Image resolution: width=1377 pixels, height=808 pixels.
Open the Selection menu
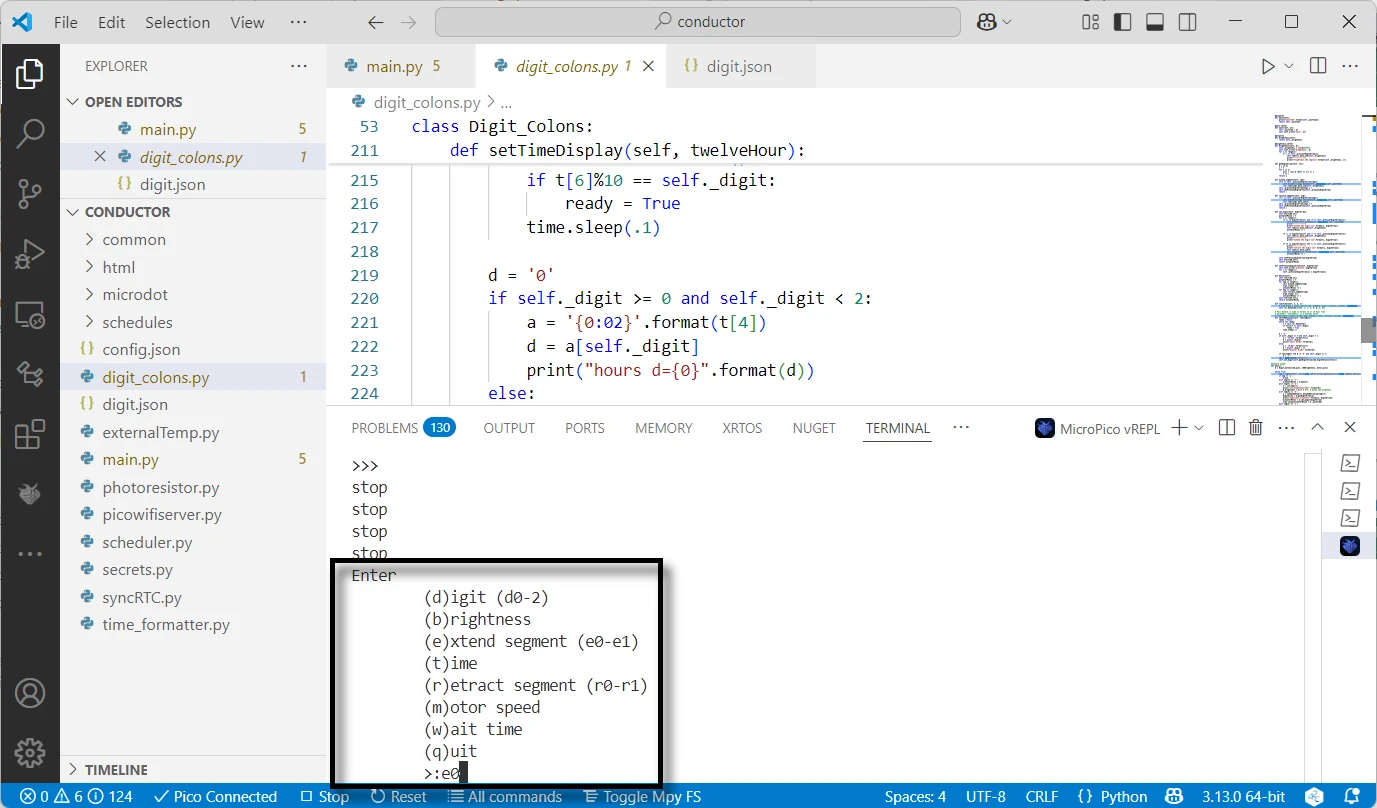[178, 22]
